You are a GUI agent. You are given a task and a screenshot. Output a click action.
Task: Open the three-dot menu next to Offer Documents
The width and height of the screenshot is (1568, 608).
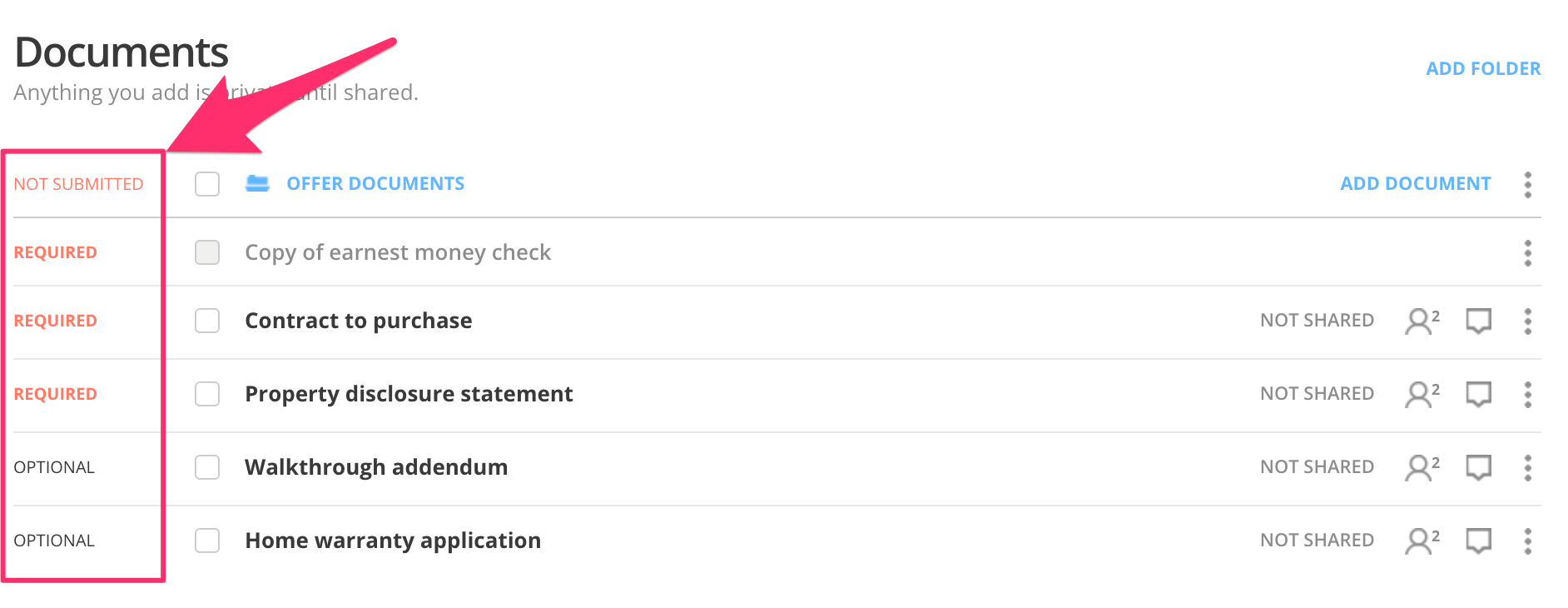1528,186
